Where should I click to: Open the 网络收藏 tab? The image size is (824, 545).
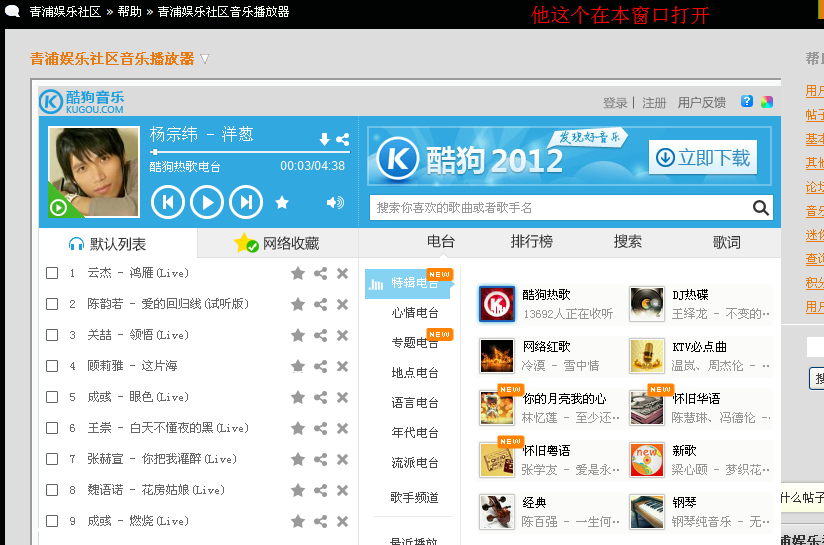278,243
